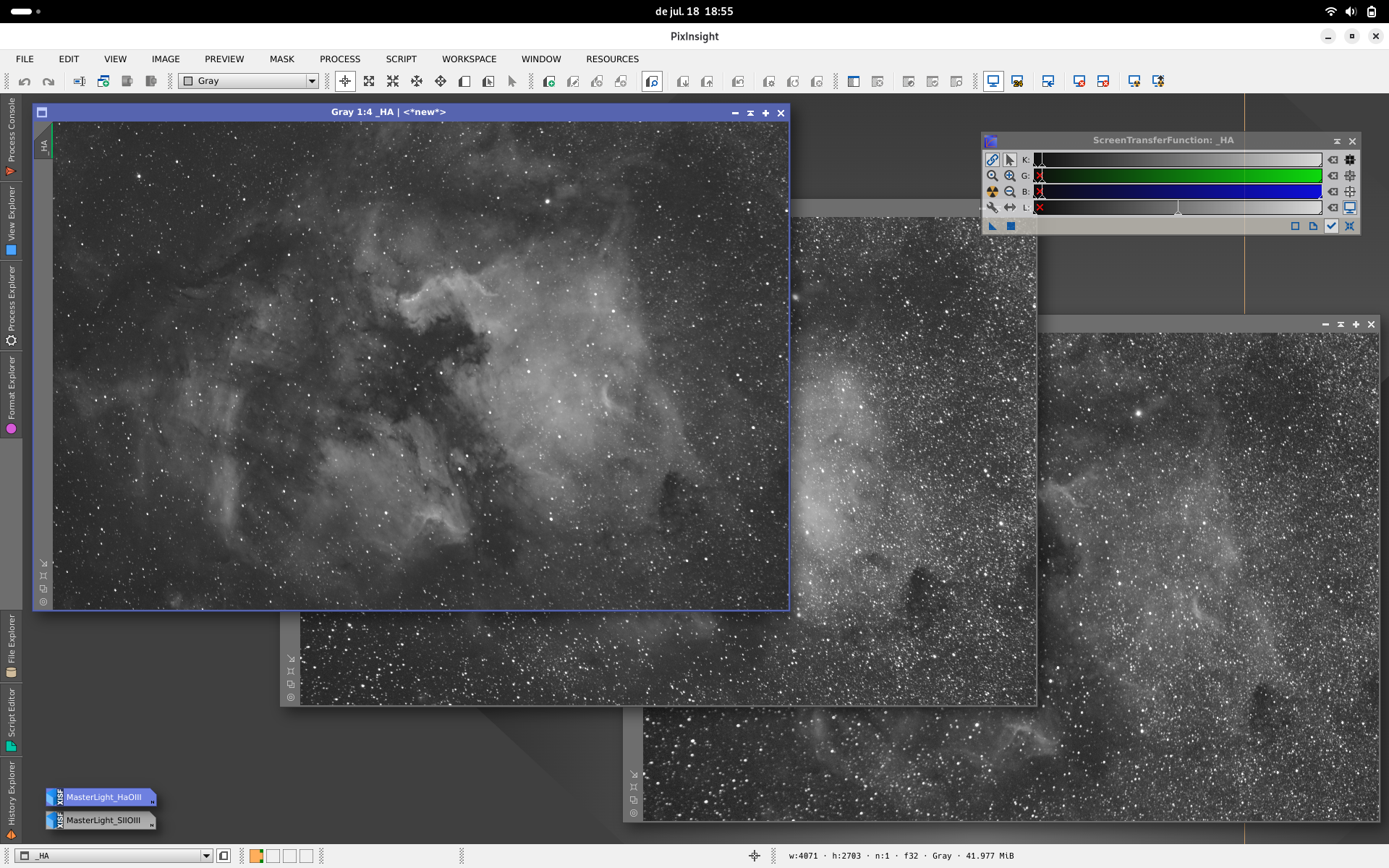The image size is (1389, 868).
Task: Open the File Explorer side tab
Action: pos(11,645)
